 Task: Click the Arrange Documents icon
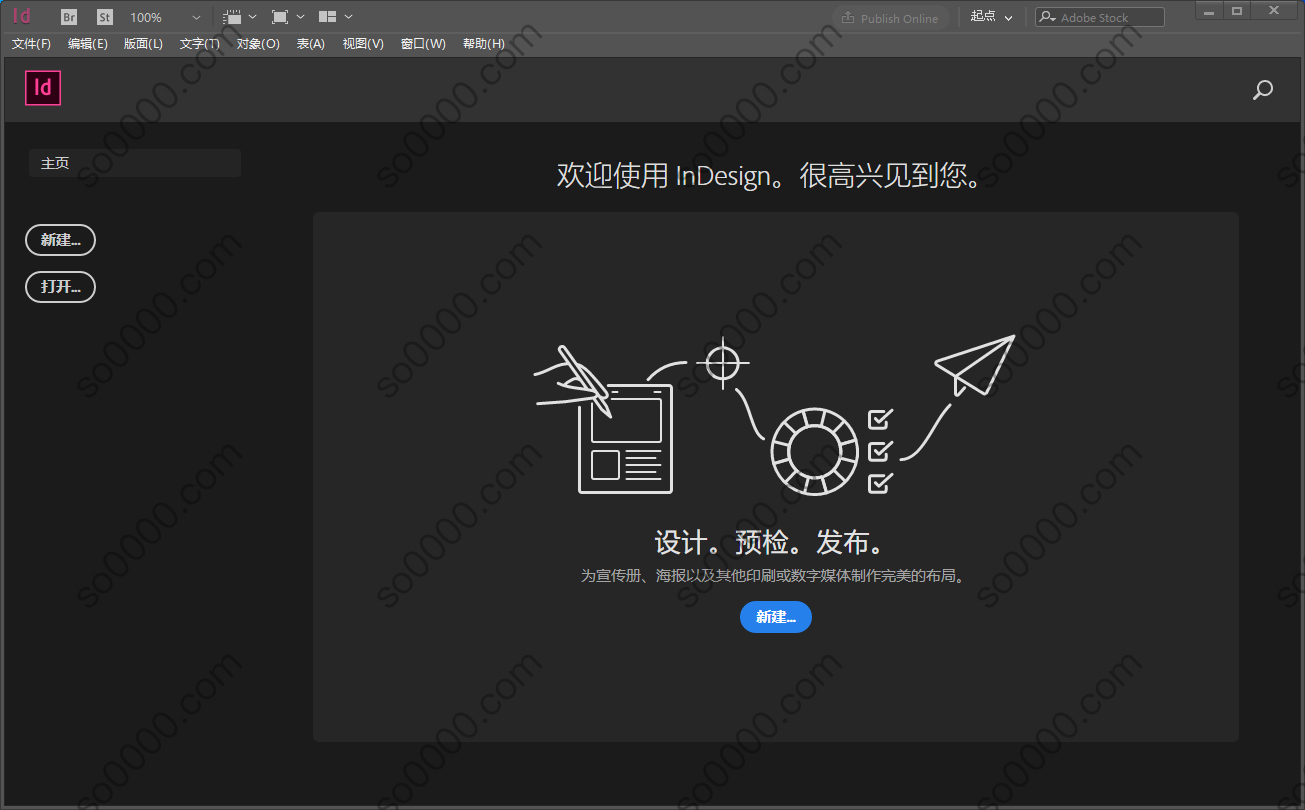[x=327, y=17]
